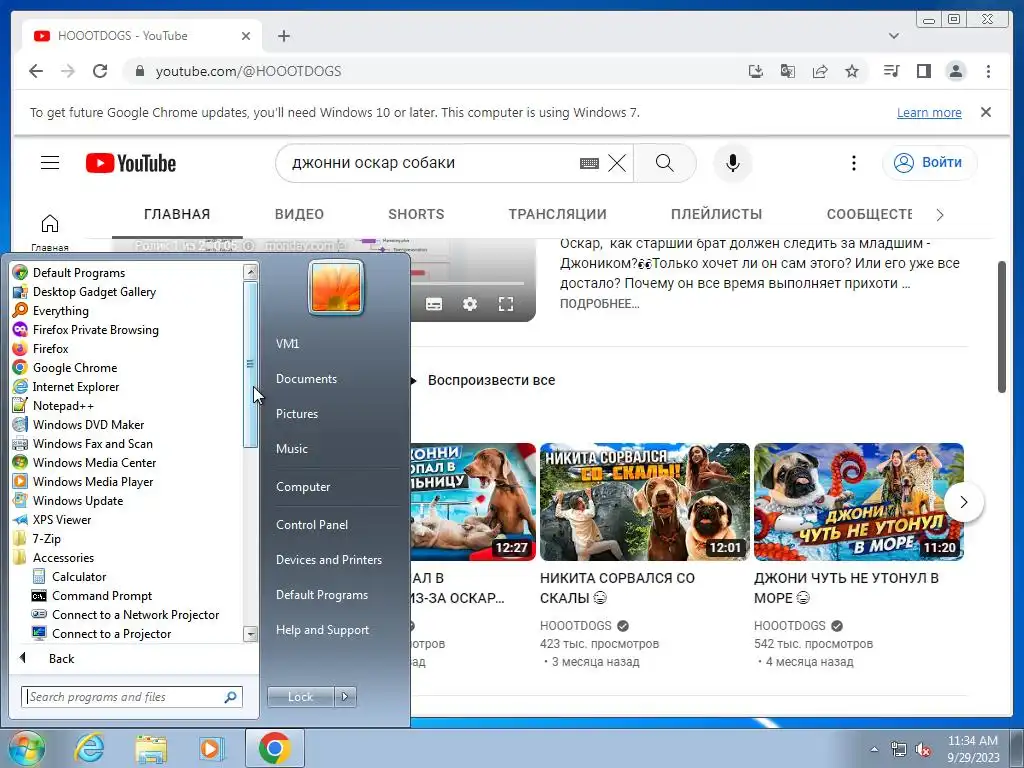
Task: Click HOOOTDOGS channel link under 423 тыс. video
Action: point(575,626)
